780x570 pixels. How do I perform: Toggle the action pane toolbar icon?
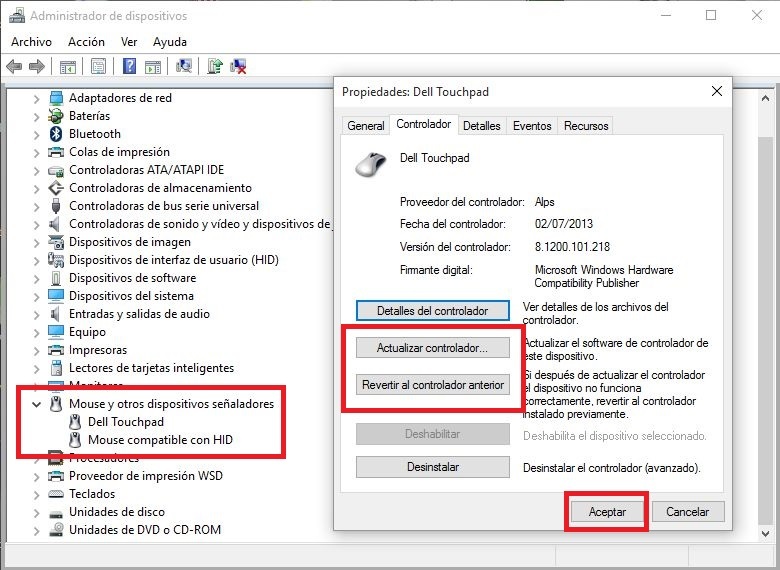pos(153,66)
